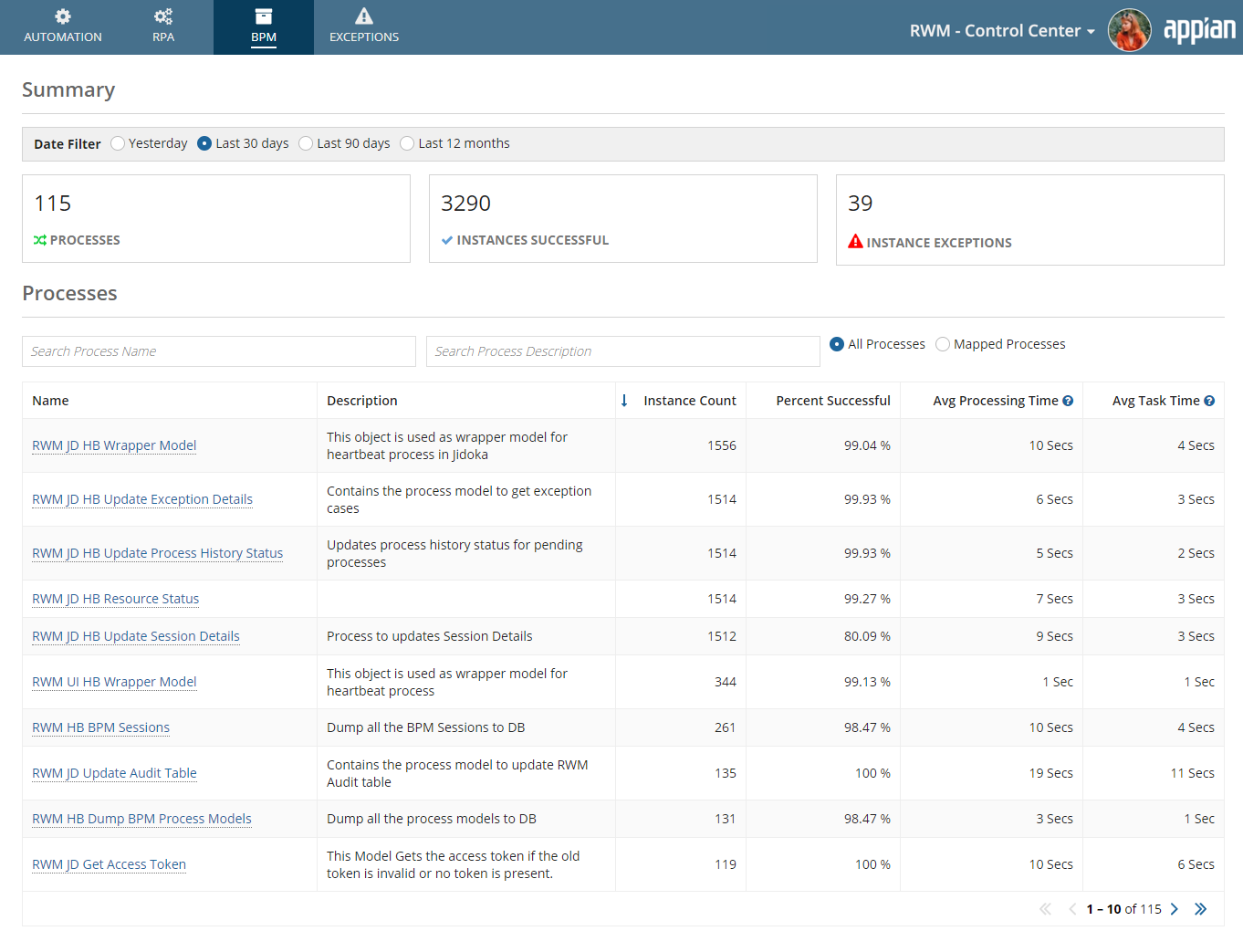Click the 39 Instance Exceptions card
Screen dimensions: 1243x952
(1030, 220)
